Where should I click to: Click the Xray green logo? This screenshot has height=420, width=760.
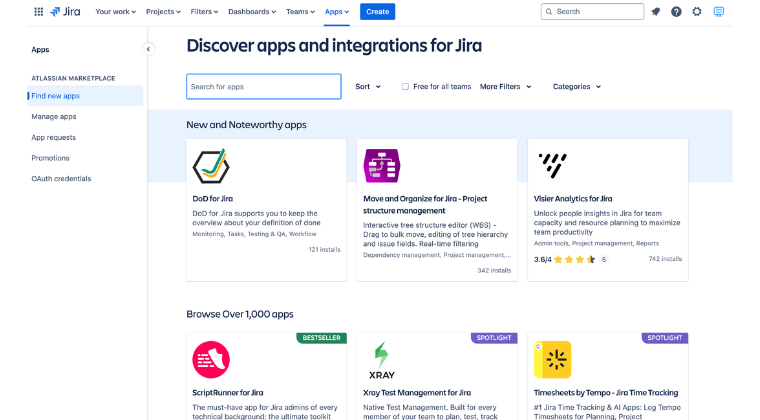[x=381, y=360]
